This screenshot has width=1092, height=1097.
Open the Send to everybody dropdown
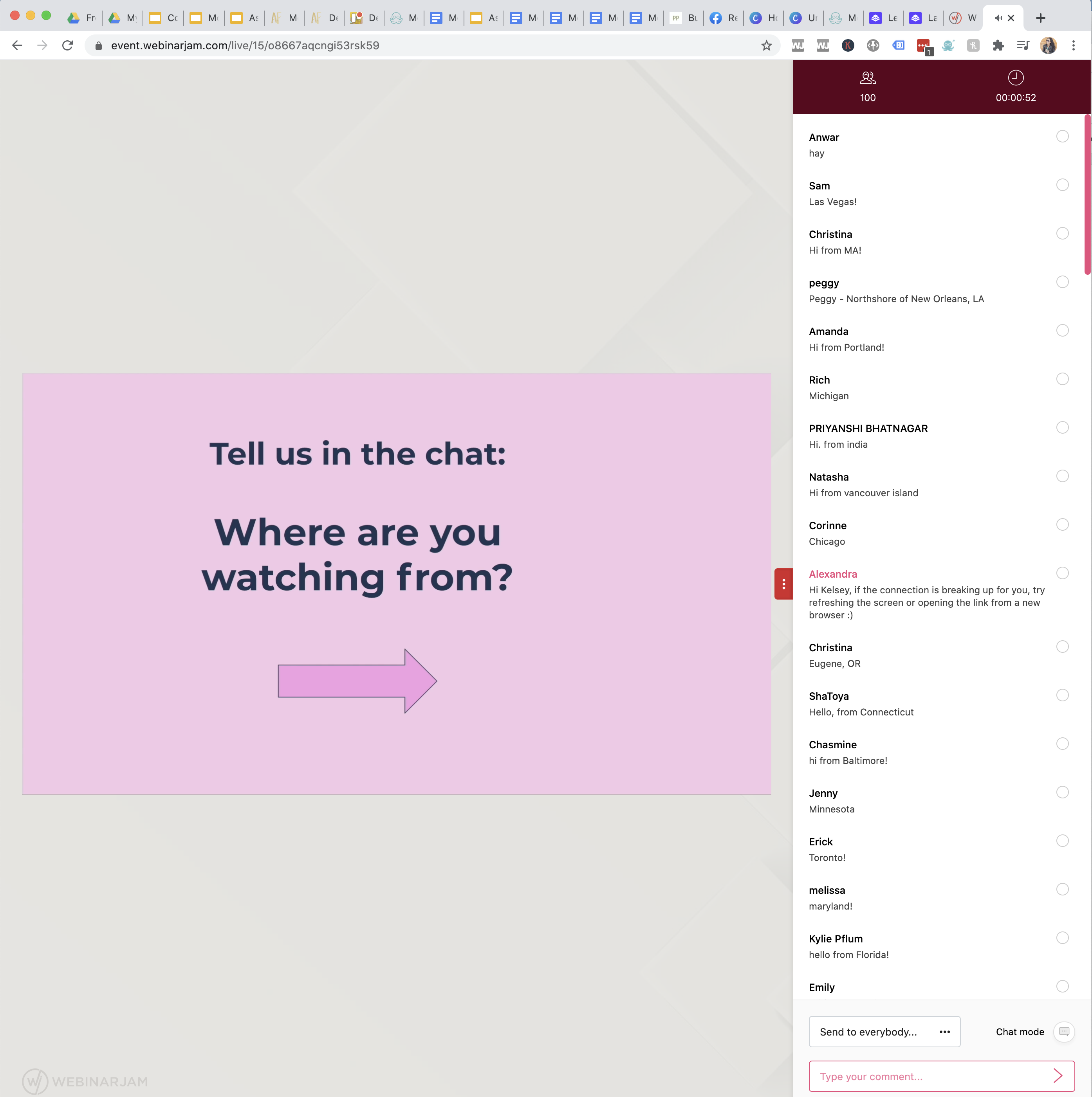click(x=884, y=1032)
